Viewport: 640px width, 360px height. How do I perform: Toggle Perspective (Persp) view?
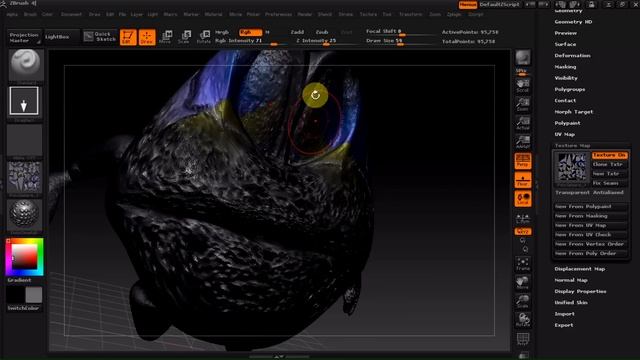click(x=522, y=161)
